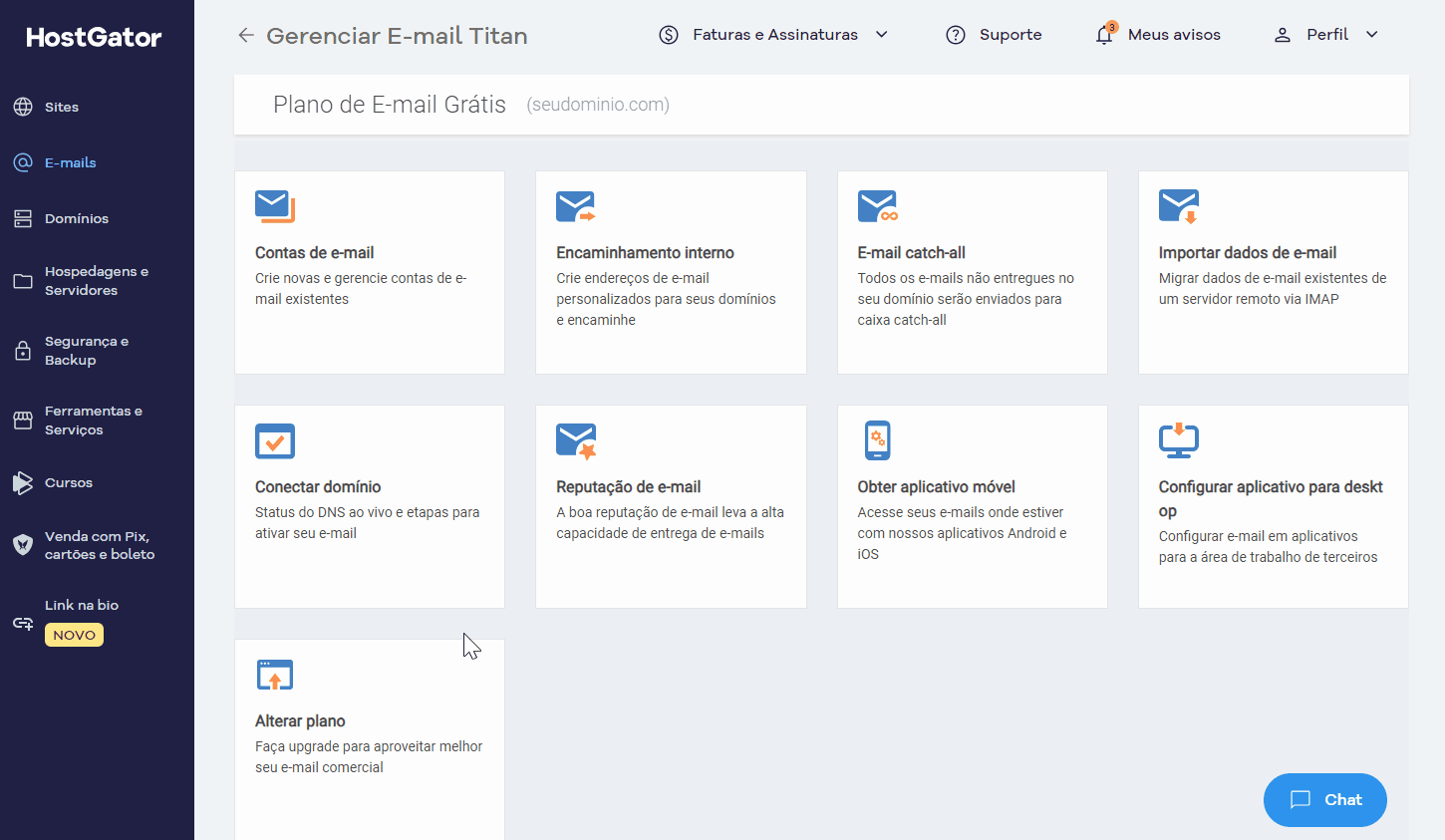The width and height of the screenshot is (1445, 840).
Task: Open E-mail catch-all card title
Action: click(911, 253)
